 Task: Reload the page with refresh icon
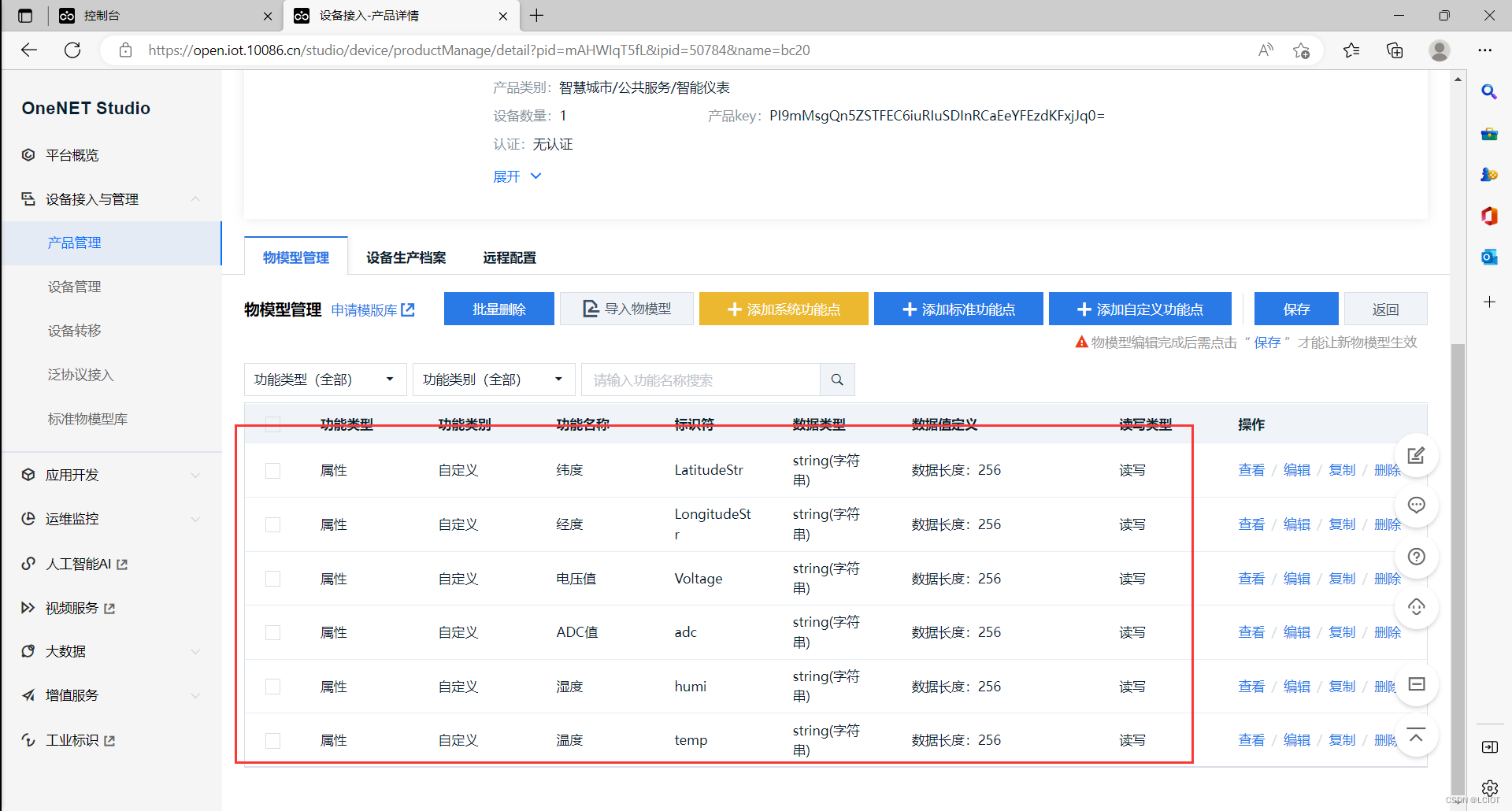[x=72, y=50]
